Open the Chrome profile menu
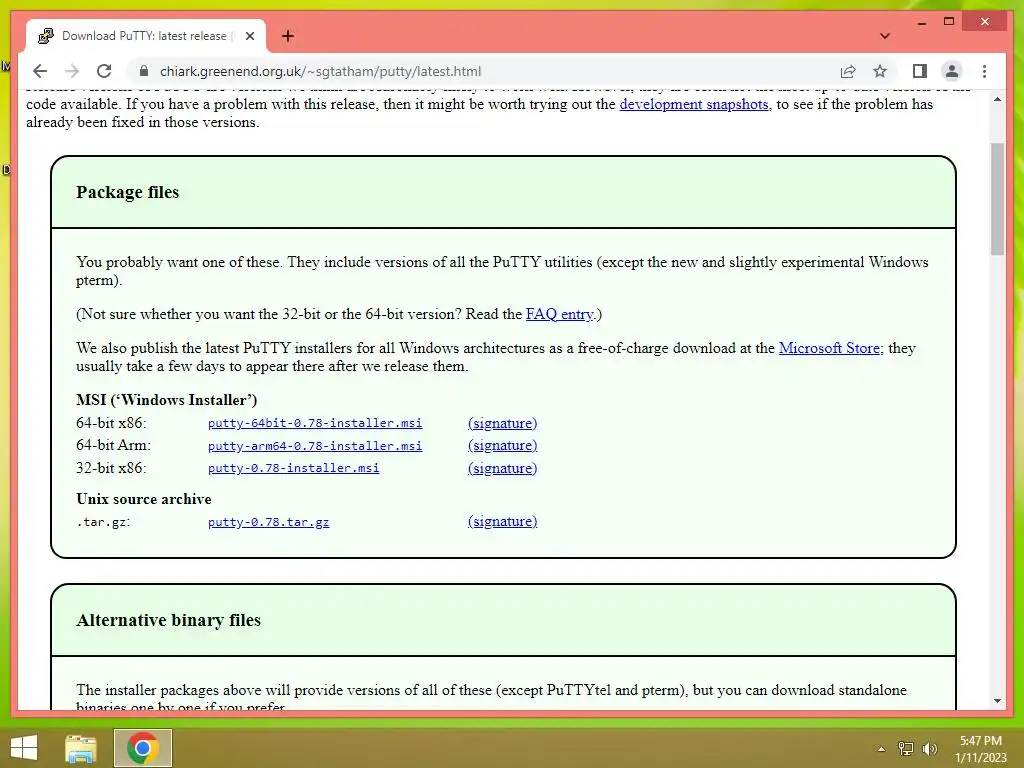The width and height of the screenshot is (1024, 768). click(x=952, y=71)
